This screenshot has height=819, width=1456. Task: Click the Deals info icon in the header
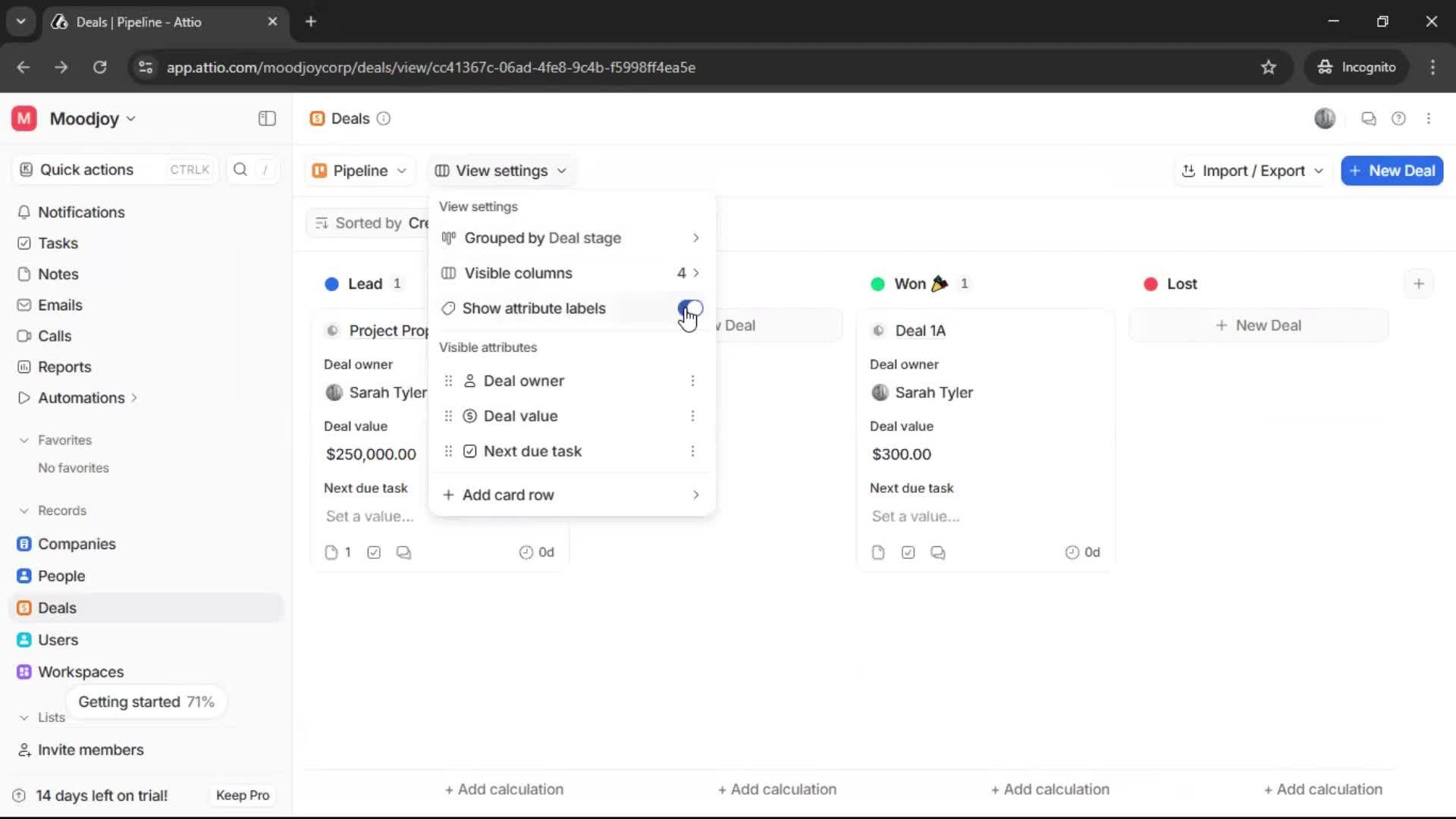384,118
